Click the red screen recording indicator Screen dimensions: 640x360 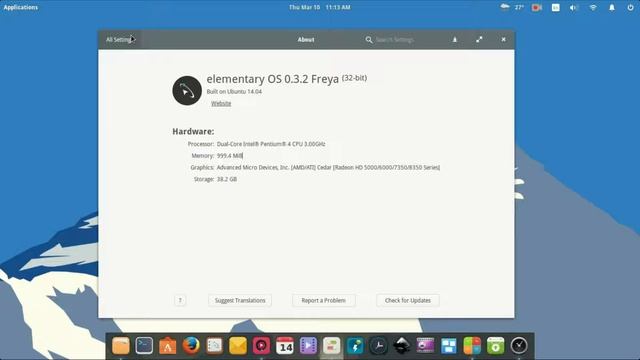coord(536,7)
